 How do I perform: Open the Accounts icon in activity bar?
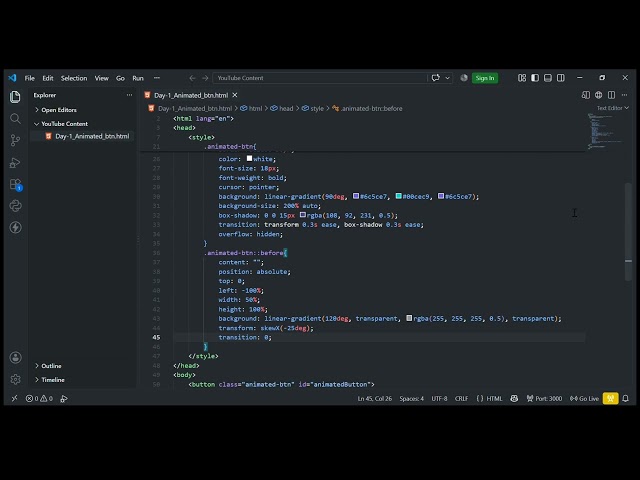click(x=15, y=358)
